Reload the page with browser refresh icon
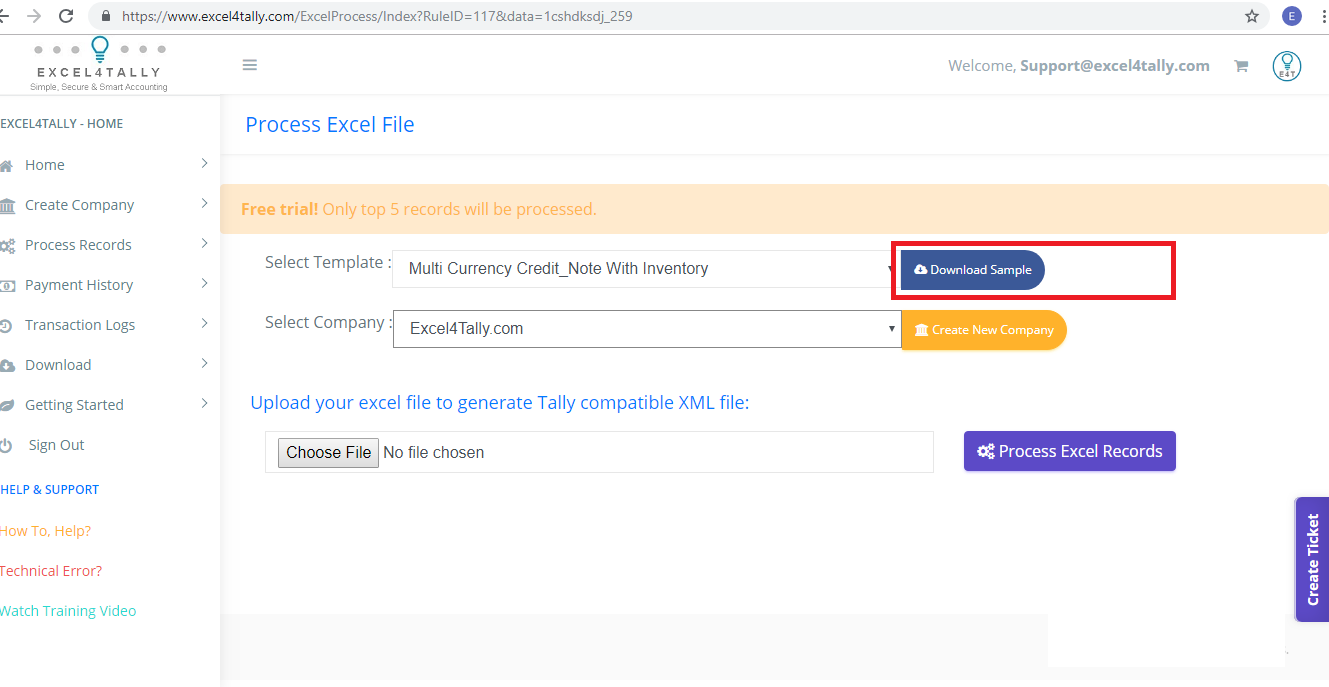Image resolution: width=1329 pixels, height=687 pixels. click(66, 16)
